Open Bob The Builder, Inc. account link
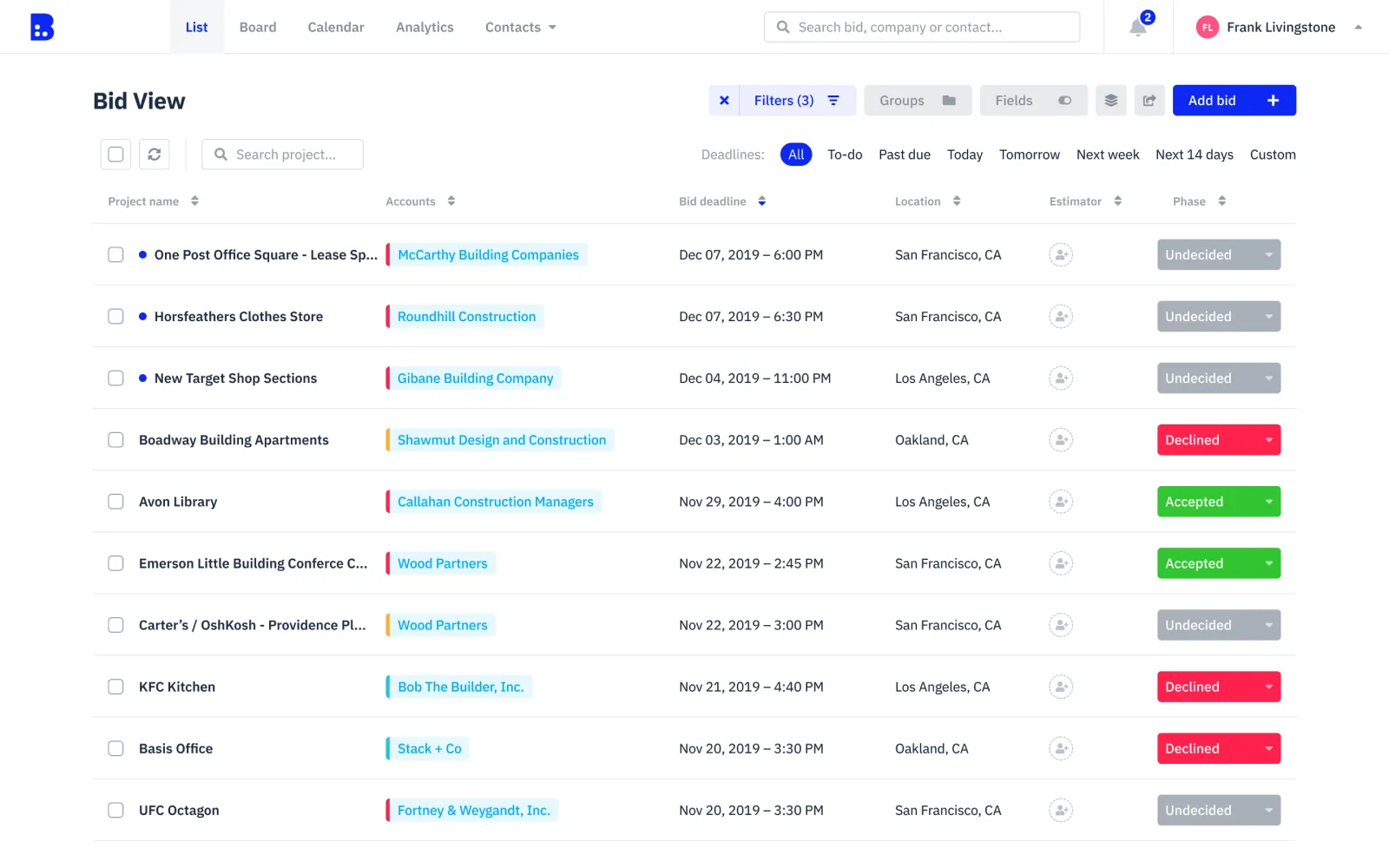The image size is (1389, 868). point(461,687)
